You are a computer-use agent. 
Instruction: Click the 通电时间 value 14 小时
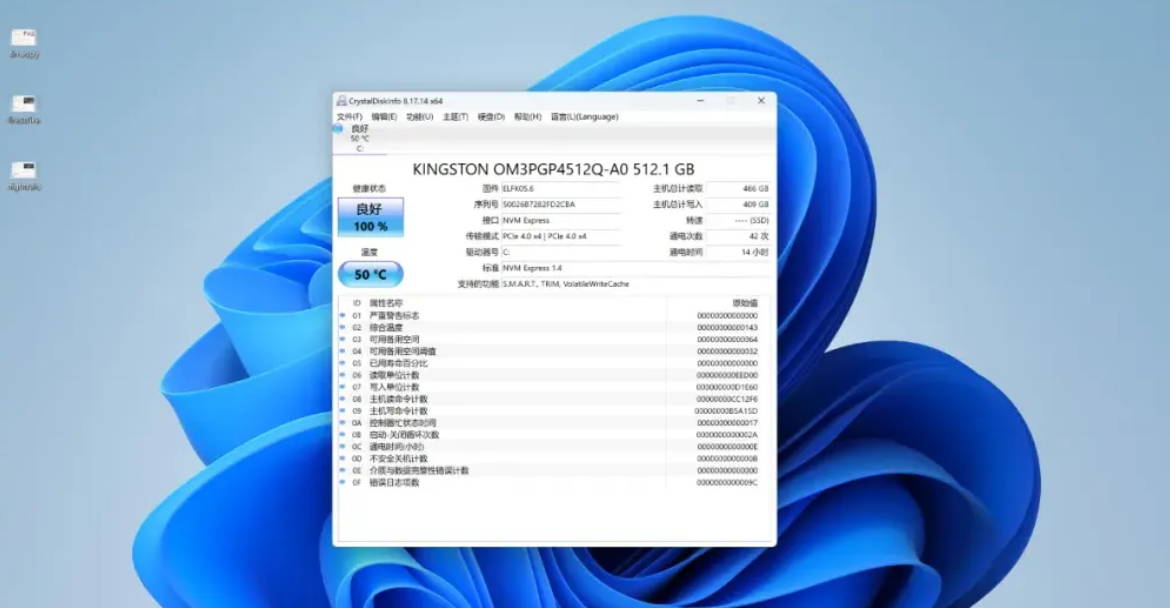(738, 252)
